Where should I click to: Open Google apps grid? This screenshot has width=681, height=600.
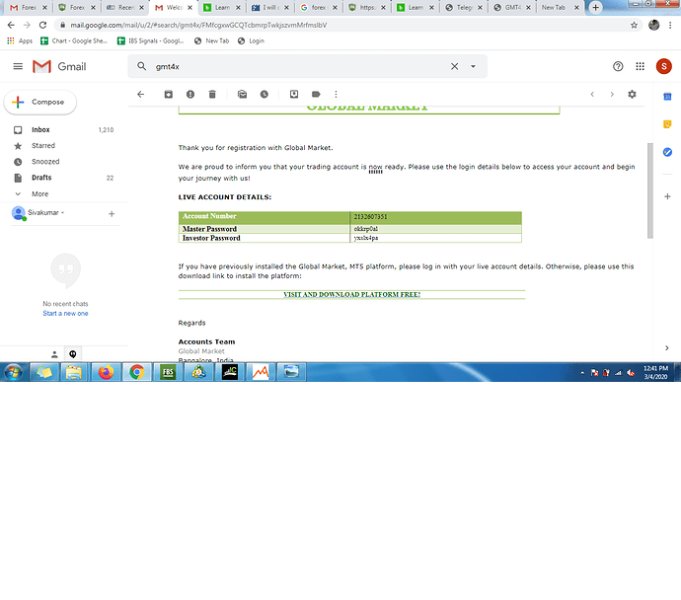(x=640, y=66)
